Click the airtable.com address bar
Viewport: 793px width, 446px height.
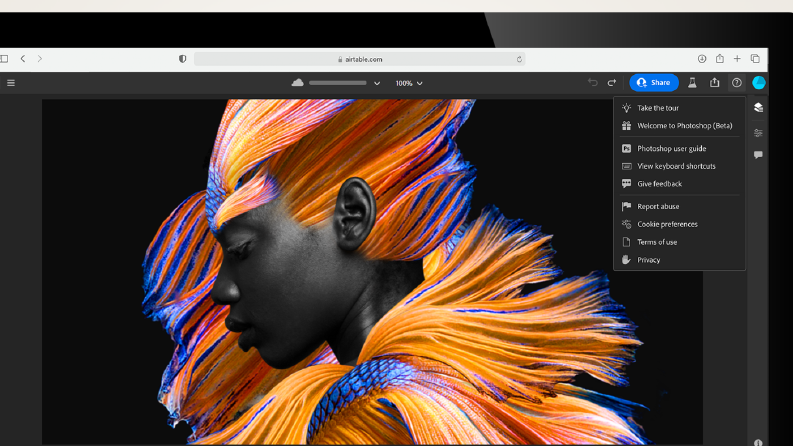[360, 59]
